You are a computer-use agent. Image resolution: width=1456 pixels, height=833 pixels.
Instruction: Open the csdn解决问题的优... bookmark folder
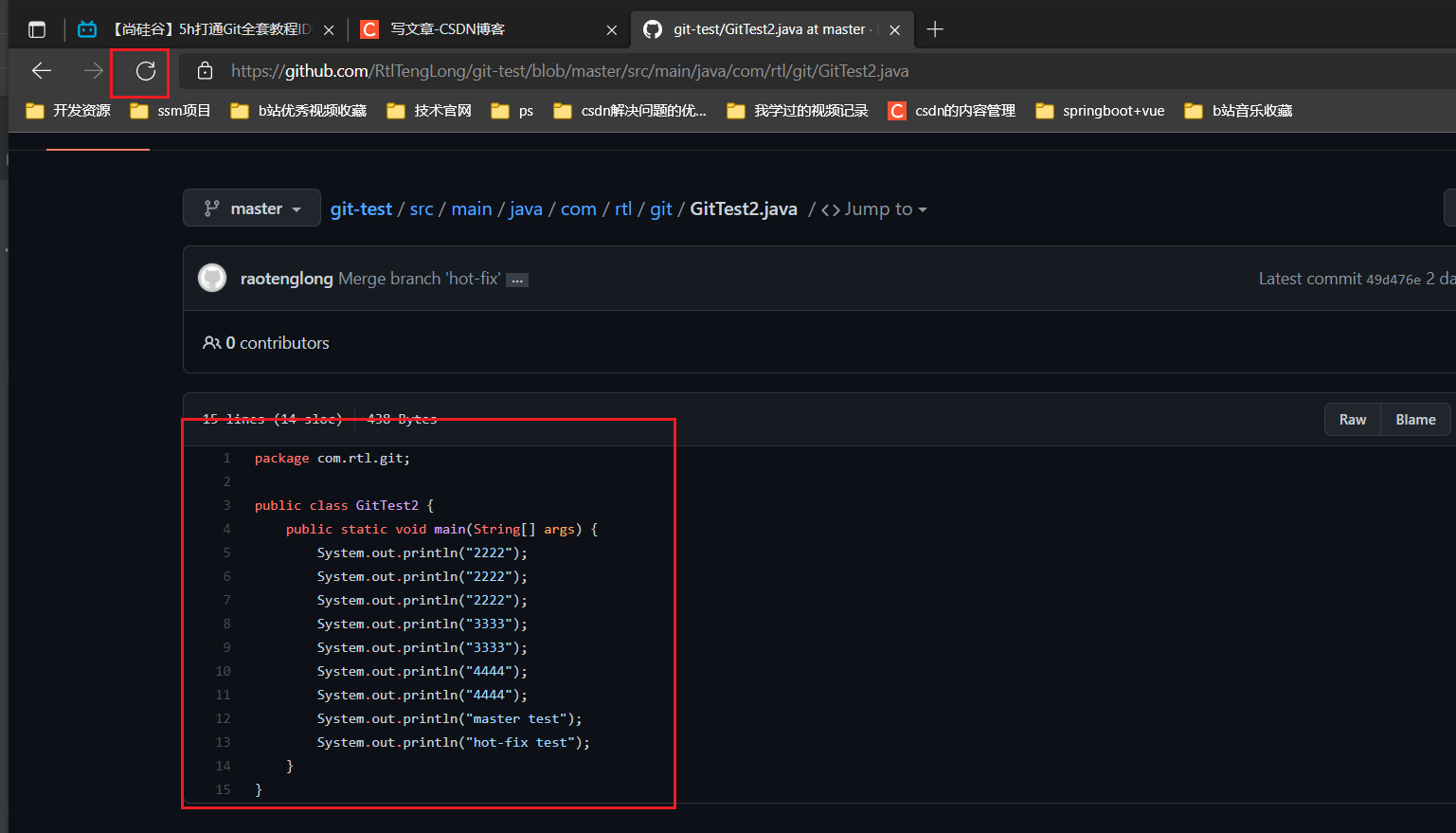630,111
